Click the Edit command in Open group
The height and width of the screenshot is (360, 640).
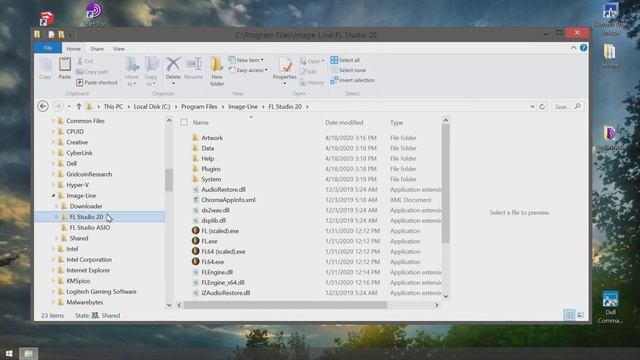point(308,72)
